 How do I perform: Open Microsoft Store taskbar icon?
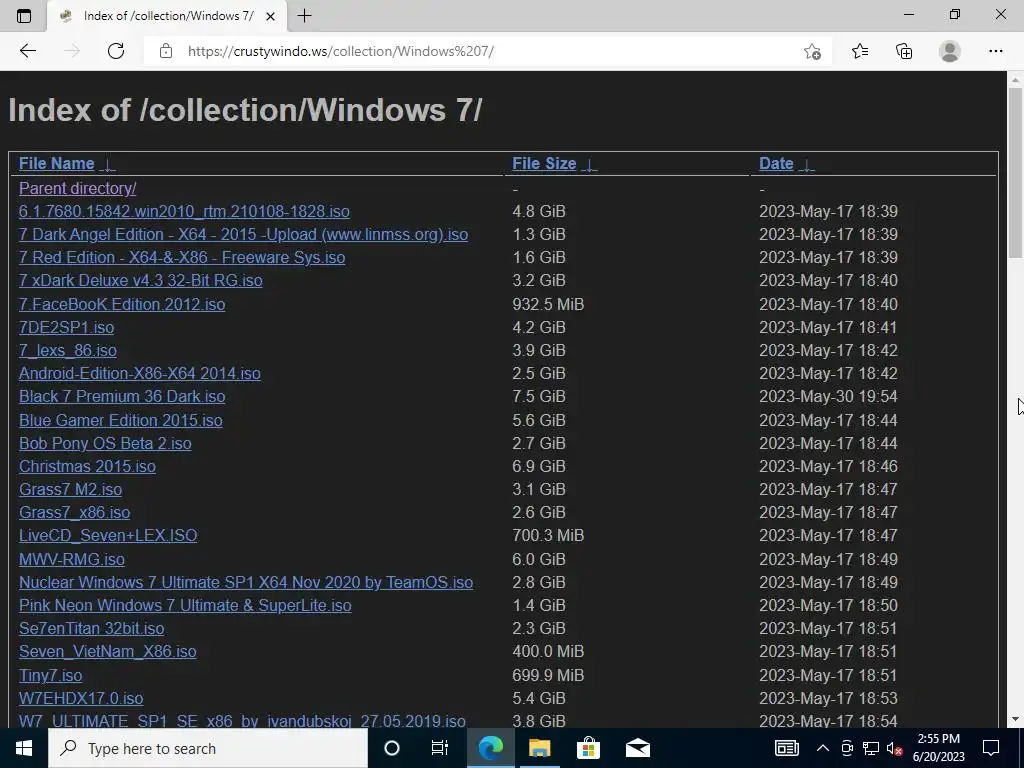pos(588,748)
